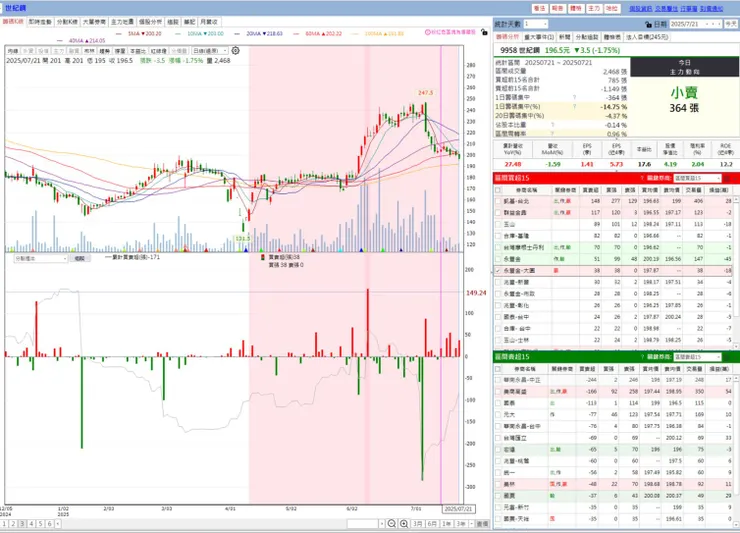The width and height of the screenshot is (740, 533).
Task: Click the 今天 button
Action: pyautogui.click(x=731, y=24)
